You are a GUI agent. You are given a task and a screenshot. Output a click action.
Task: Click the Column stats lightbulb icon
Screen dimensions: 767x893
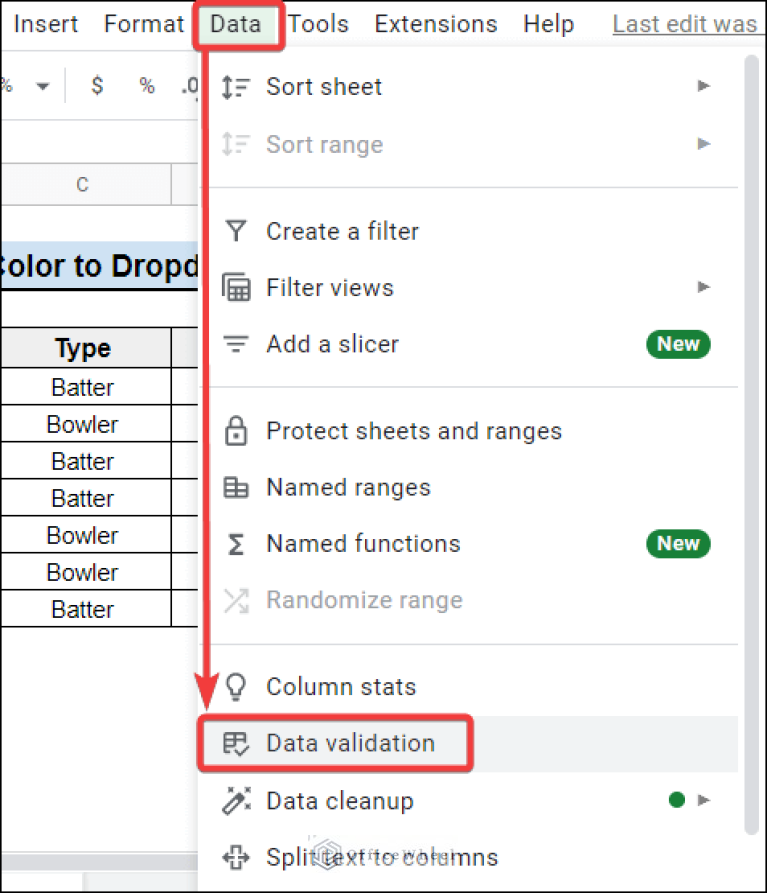[x=236, y=687]
